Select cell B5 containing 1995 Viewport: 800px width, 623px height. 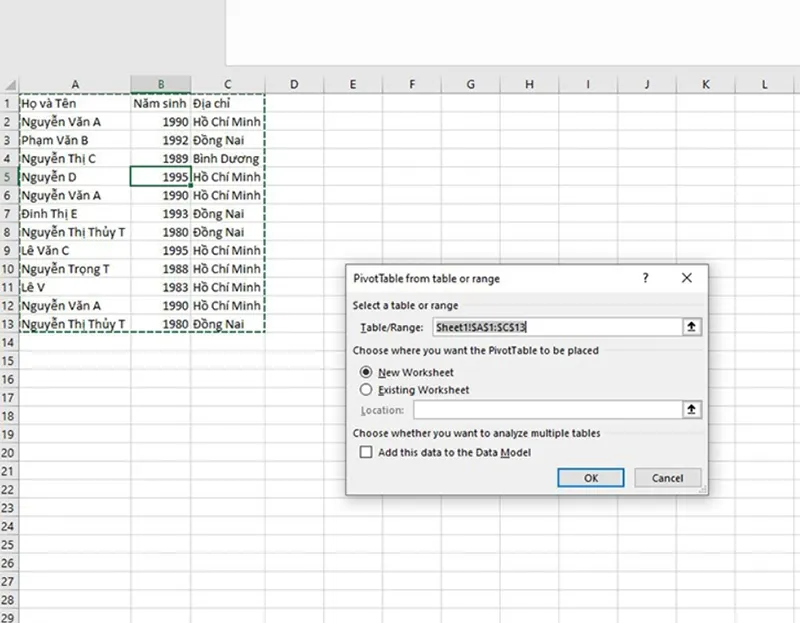(159, 176)
